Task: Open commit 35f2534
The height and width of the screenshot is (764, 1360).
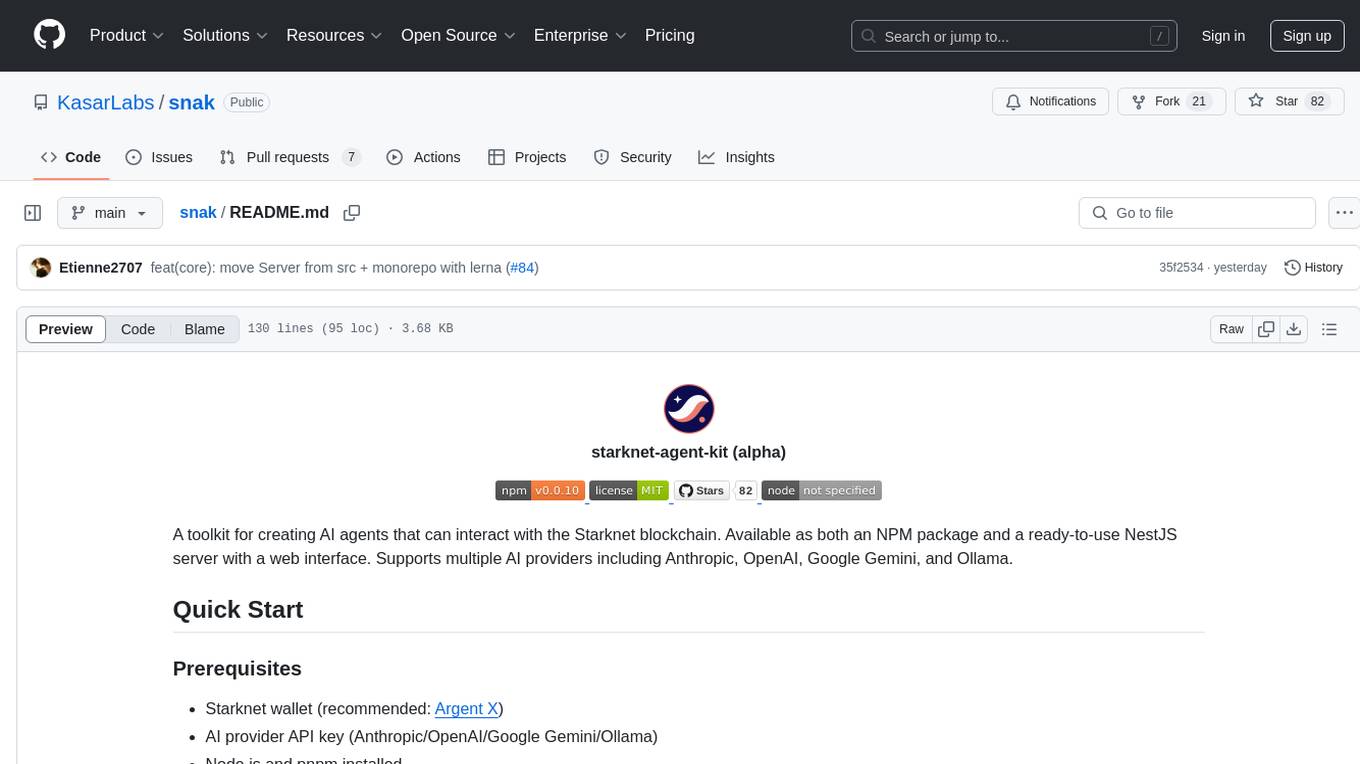Action: 1181,268
